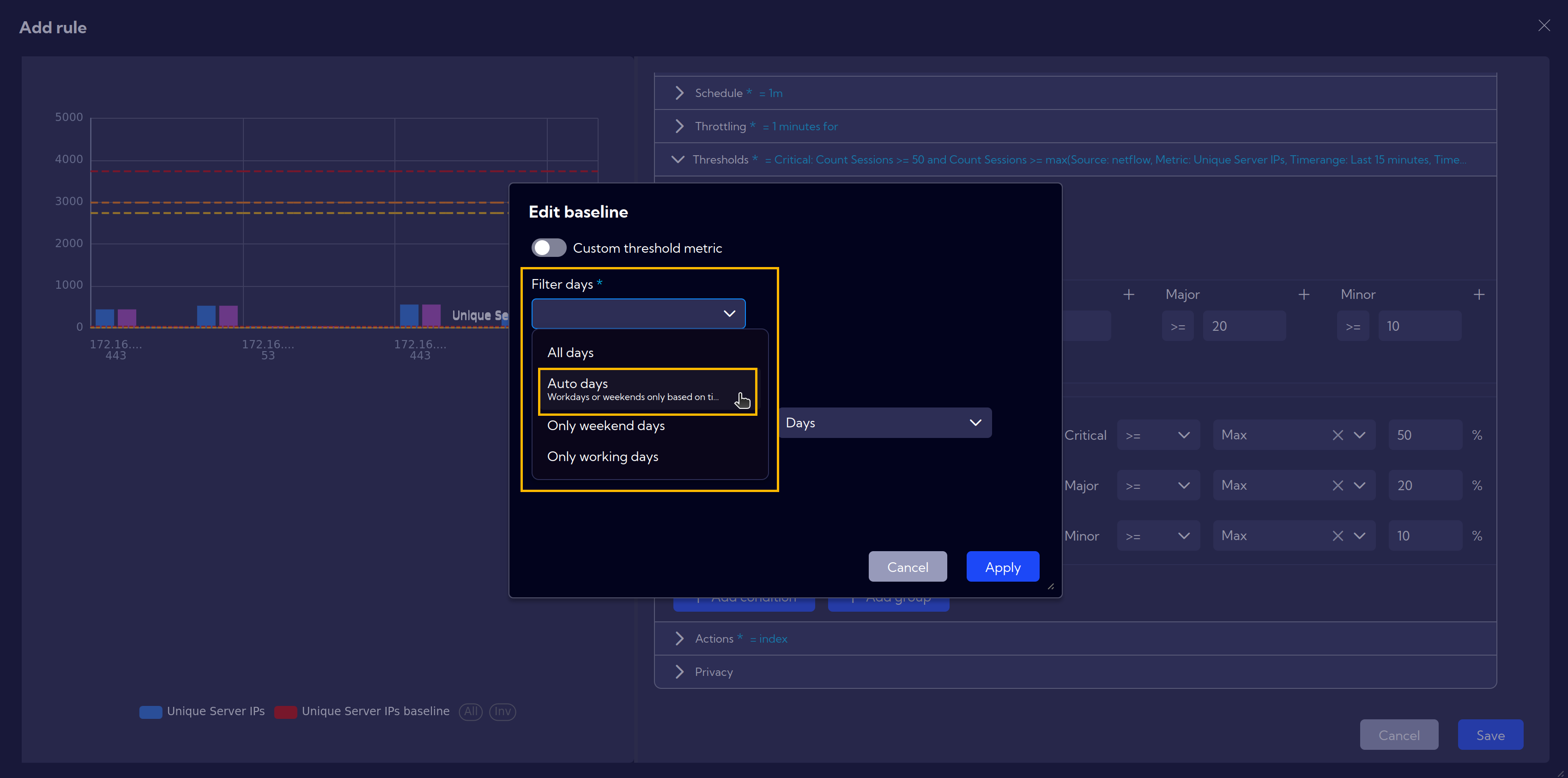Open Critical row Max function dropdown

pos(1359,435)
